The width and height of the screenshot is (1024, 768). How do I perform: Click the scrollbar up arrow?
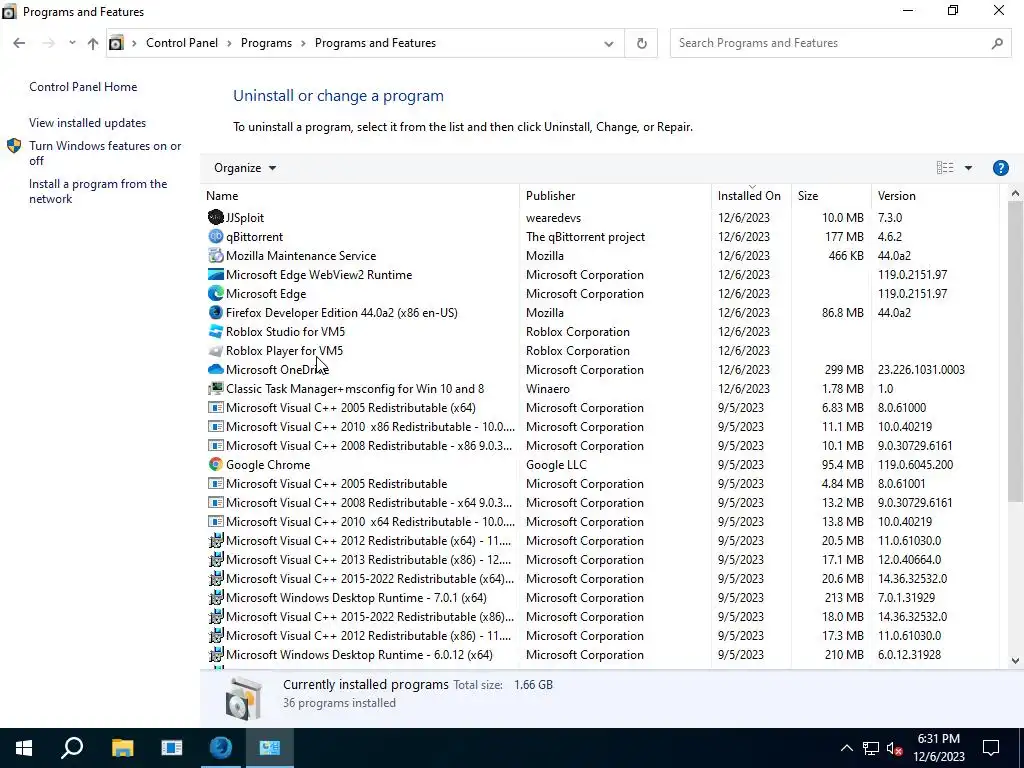coord(1015,193)
